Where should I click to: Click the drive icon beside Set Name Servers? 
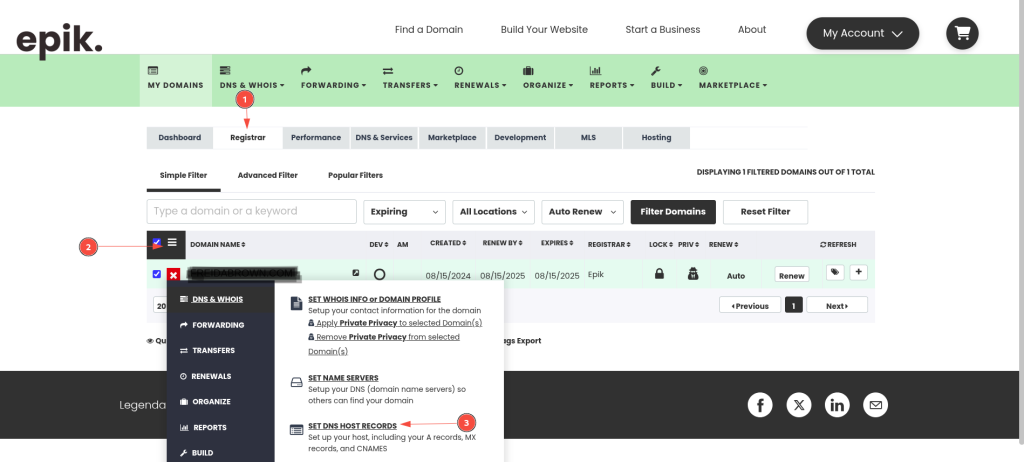pyautogui.click(x=296, y=382)
